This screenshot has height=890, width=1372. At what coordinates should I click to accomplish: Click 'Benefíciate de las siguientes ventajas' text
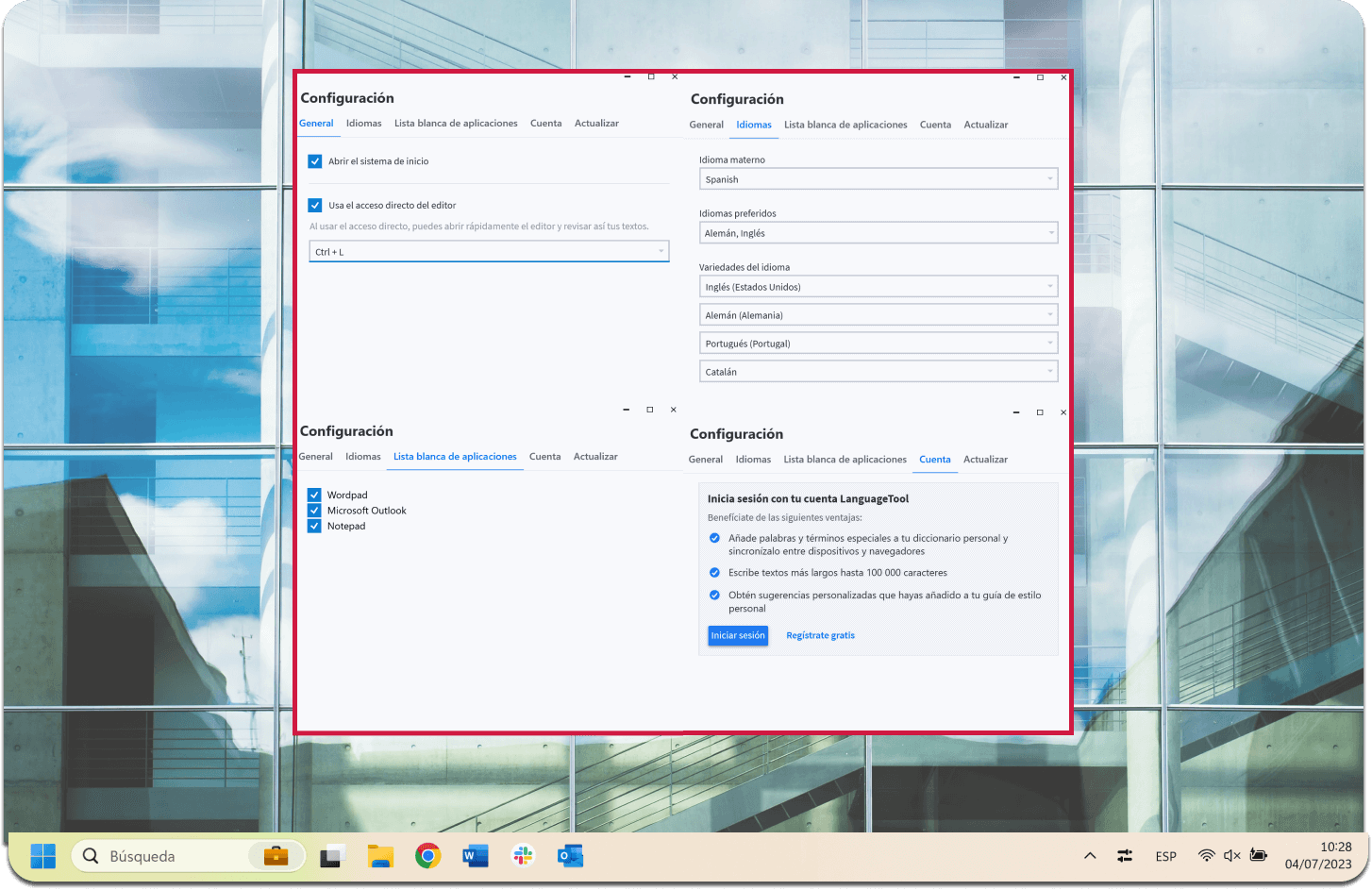tap(784, 517)
